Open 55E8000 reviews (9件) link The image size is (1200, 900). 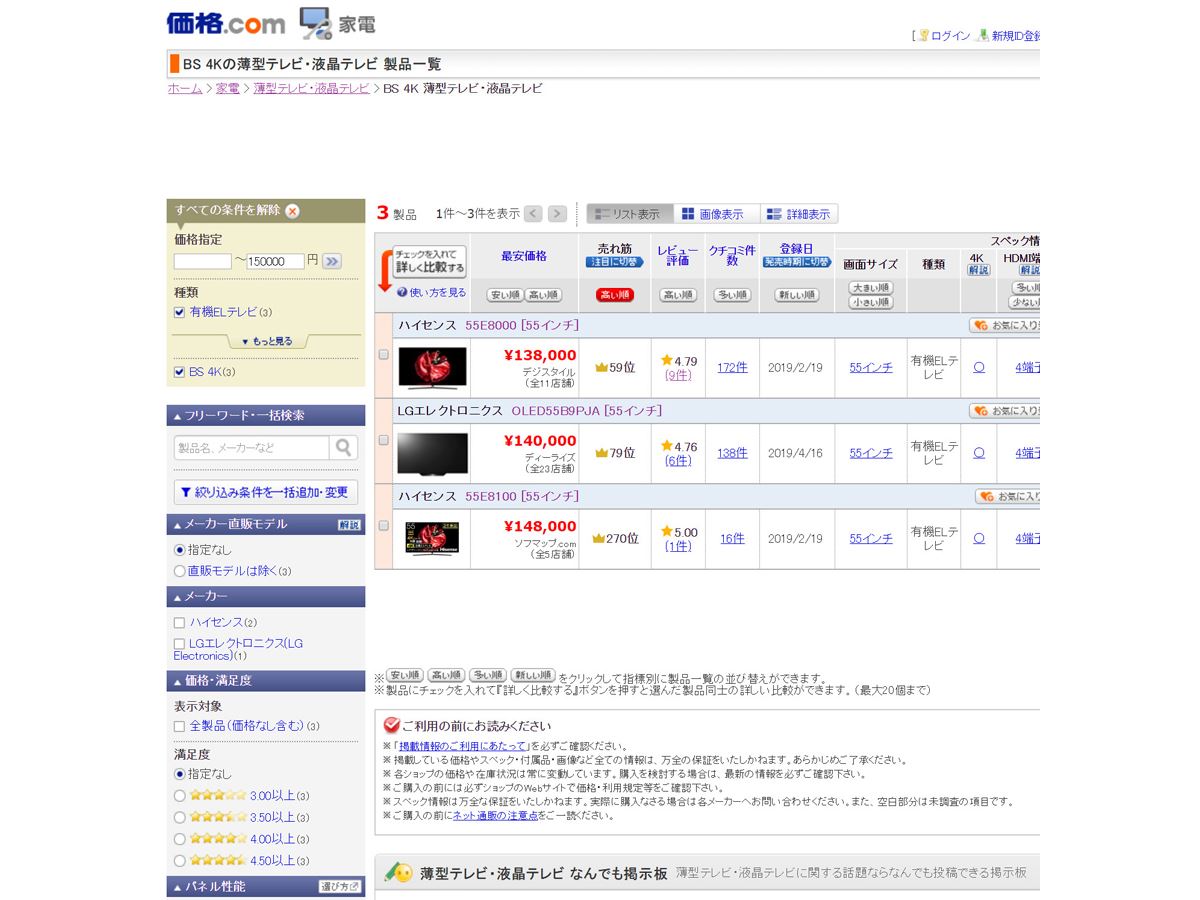pyautogui.click(x=678, y=376)
